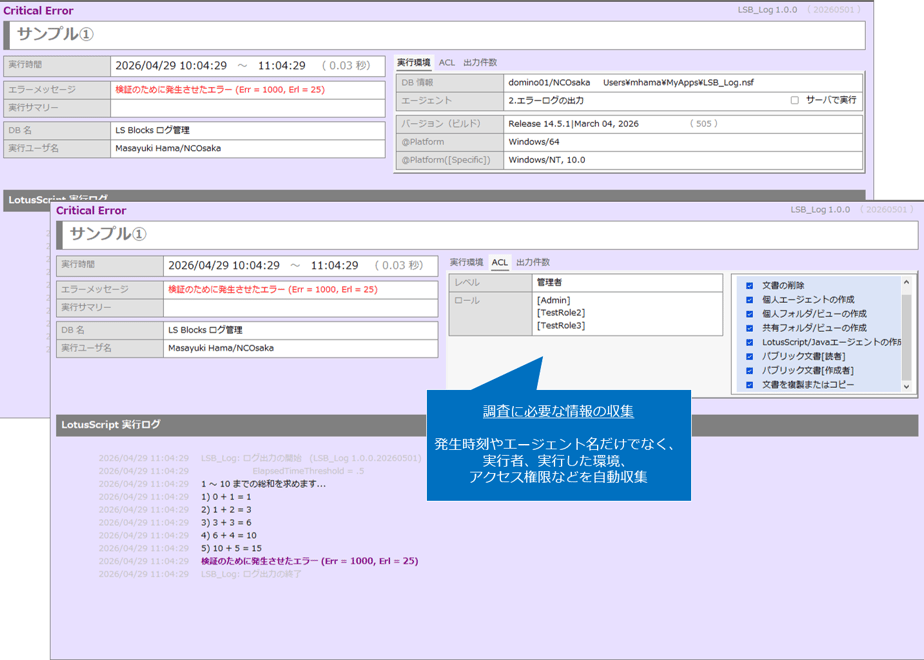Switch to ACL tab in back window
Image resolution: width=924 pixels, height=660 pixels.
[447, 62]
